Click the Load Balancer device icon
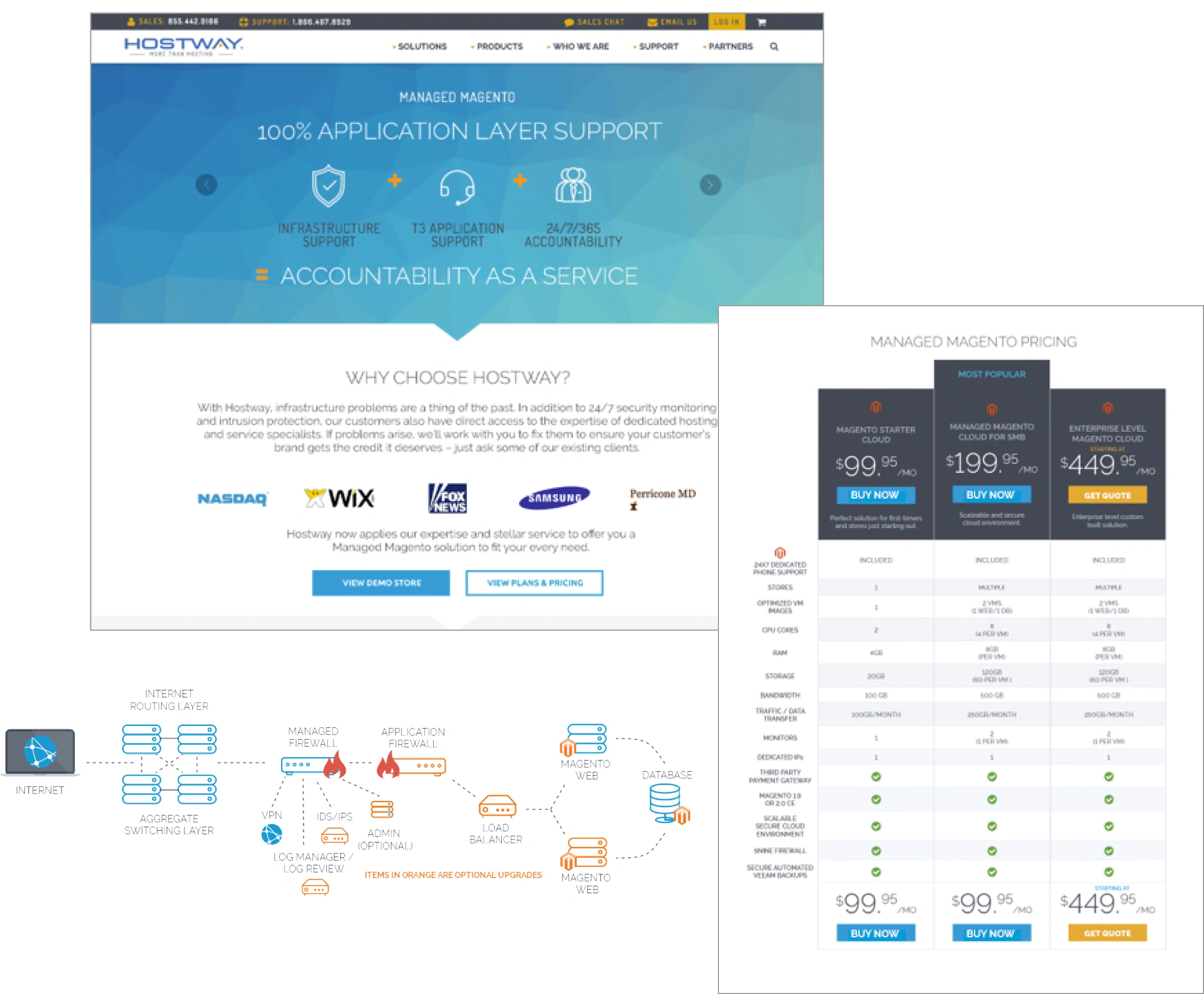 click(x=497, y=806)
